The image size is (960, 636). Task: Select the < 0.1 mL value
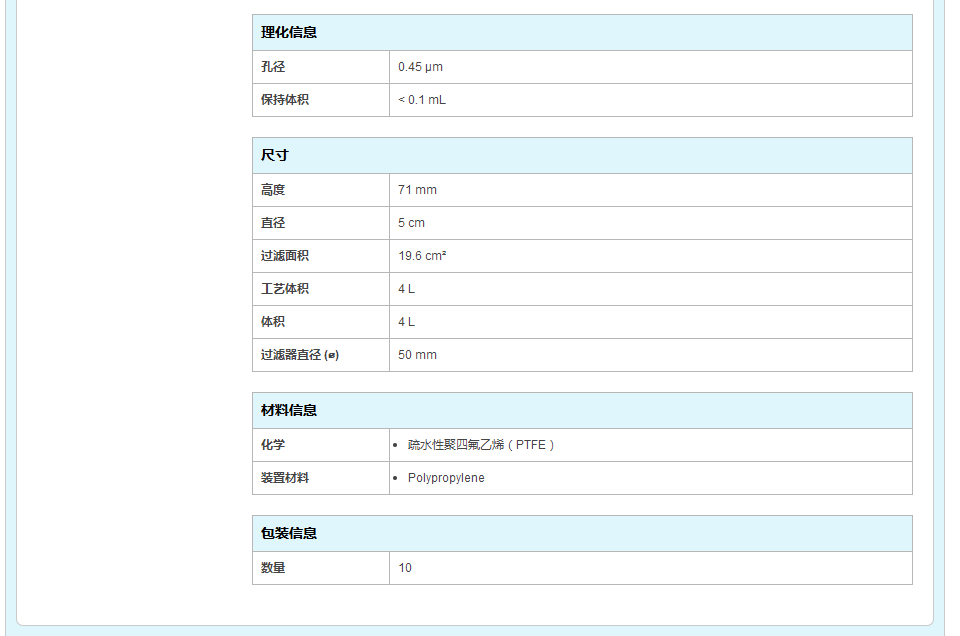(420, 100)
